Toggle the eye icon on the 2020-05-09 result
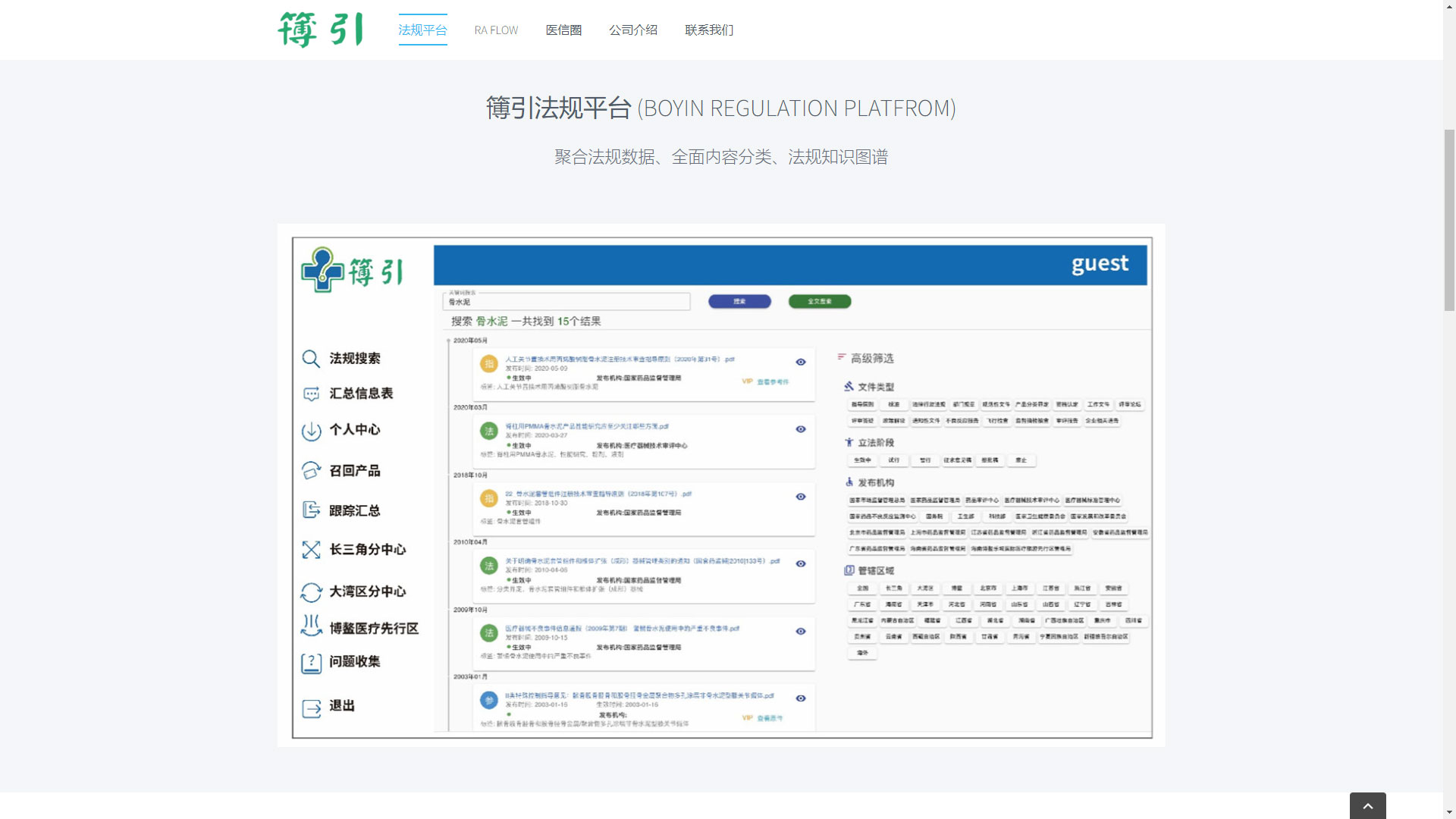1456x819 pixels. tap(801, 362)
